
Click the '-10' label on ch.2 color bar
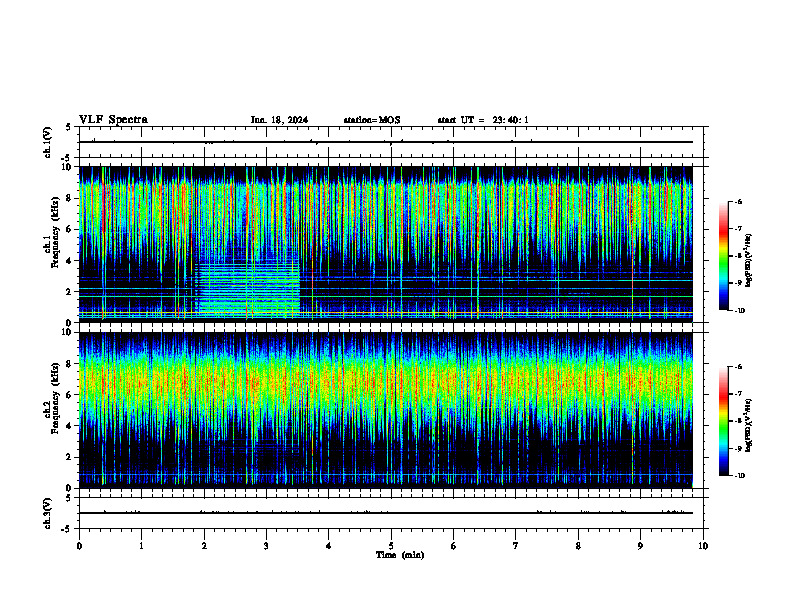(739, 476)
